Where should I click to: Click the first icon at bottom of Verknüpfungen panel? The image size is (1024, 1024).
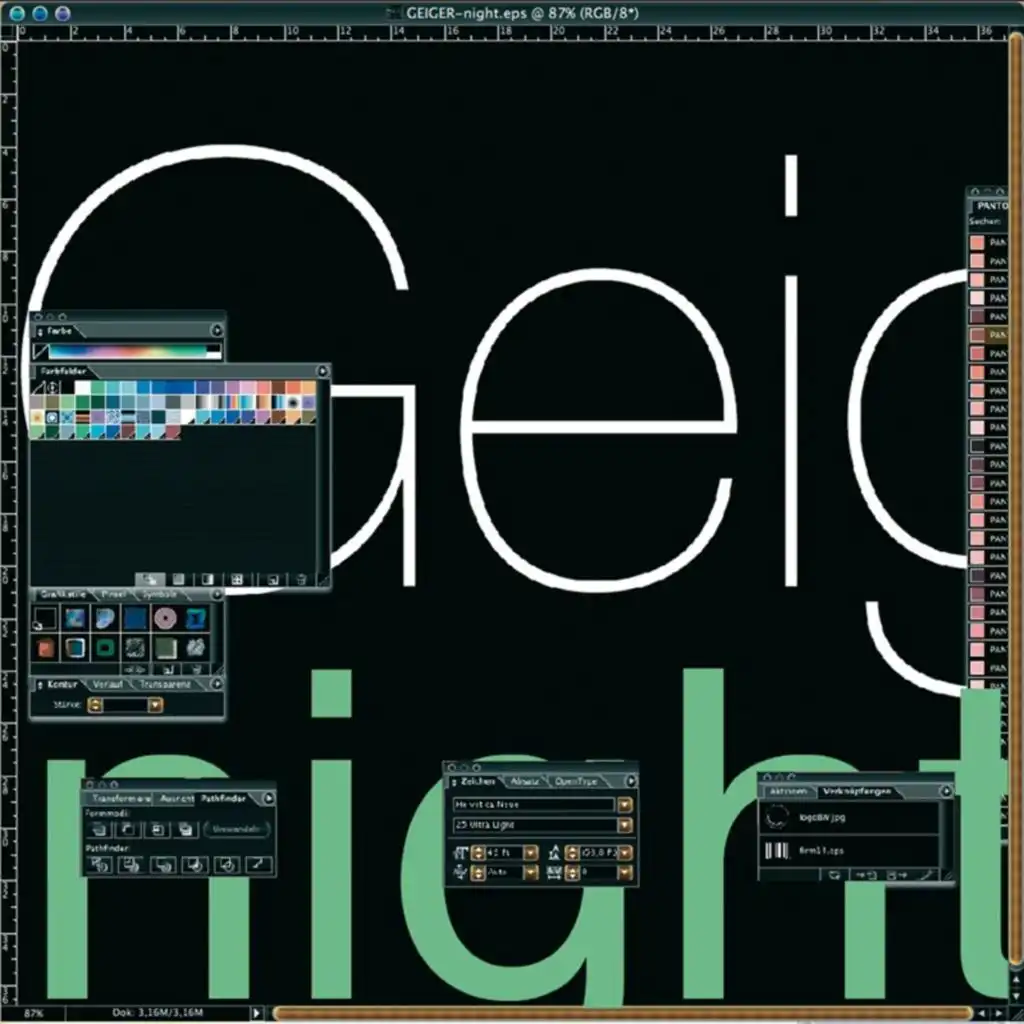pyautogui.click(x=834, y=875)
